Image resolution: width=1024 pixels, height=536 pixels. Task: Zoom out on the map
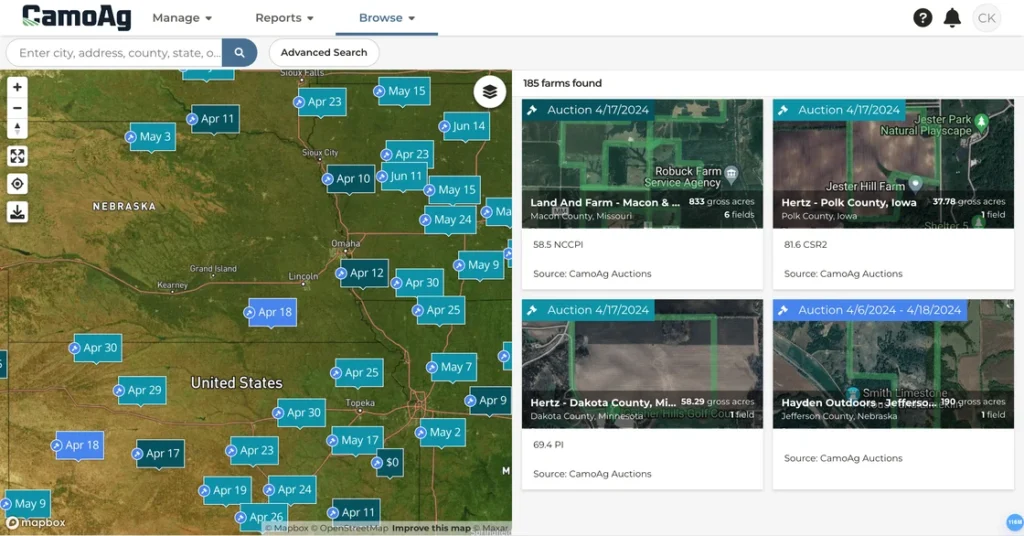point(18,108)
